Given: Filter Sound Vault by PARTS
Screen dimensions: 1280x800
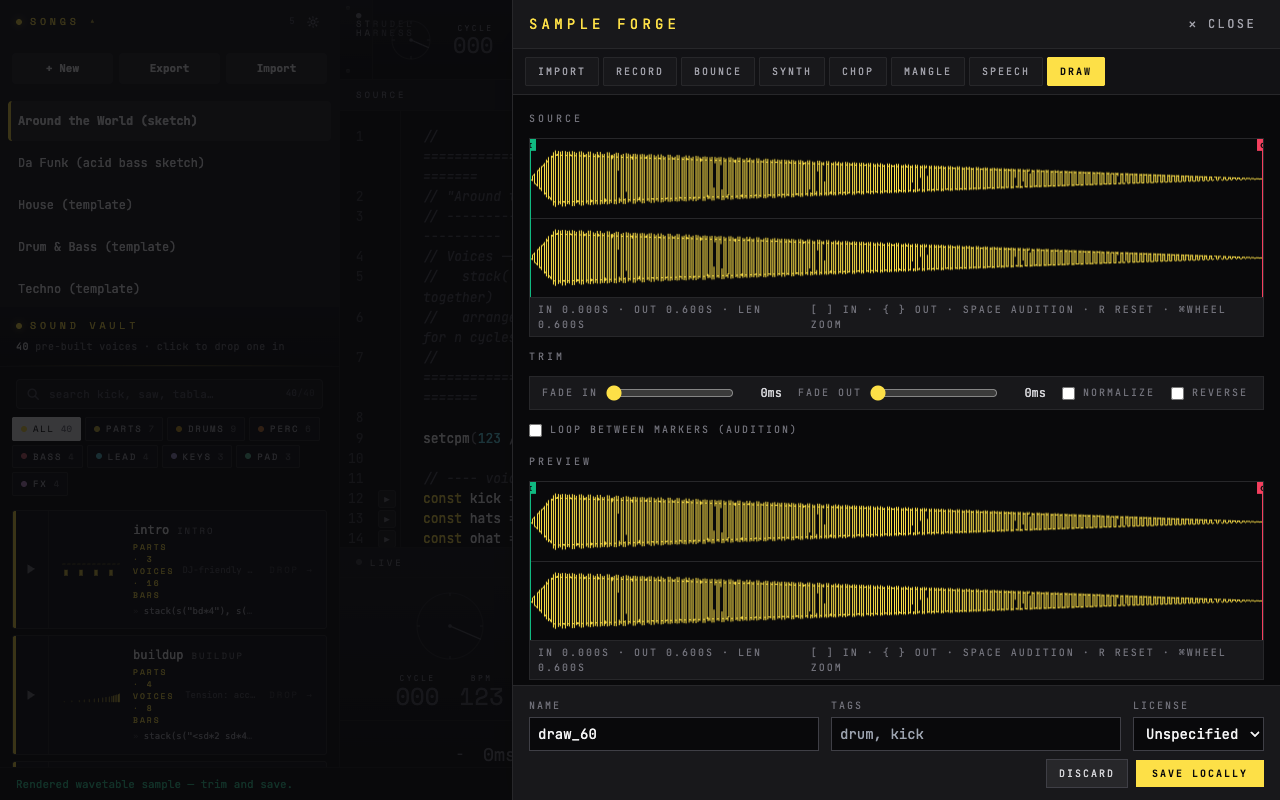Looking at the screenshot, I should point(124,429).
